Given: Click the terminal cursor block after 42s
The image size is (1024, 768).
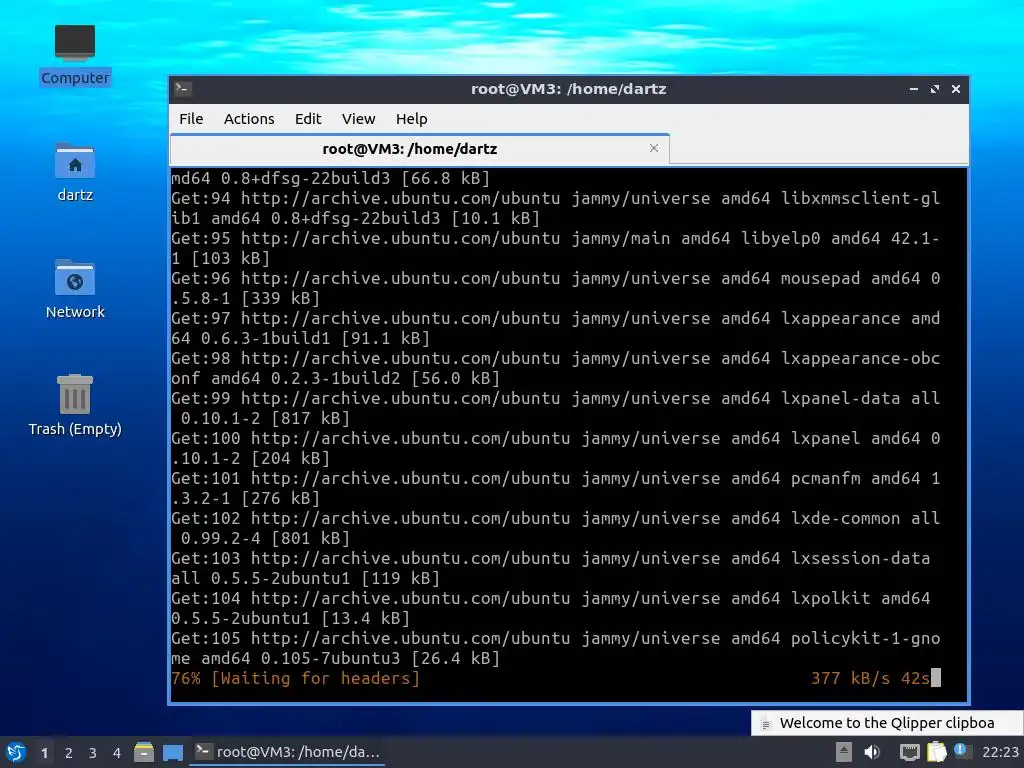Looking at the screenshot, I should click(936, 678).
